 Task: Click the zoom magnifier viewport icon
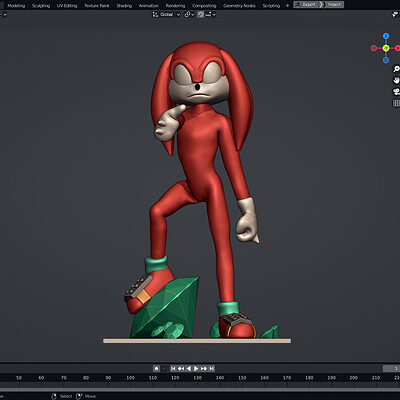[396, 69]
